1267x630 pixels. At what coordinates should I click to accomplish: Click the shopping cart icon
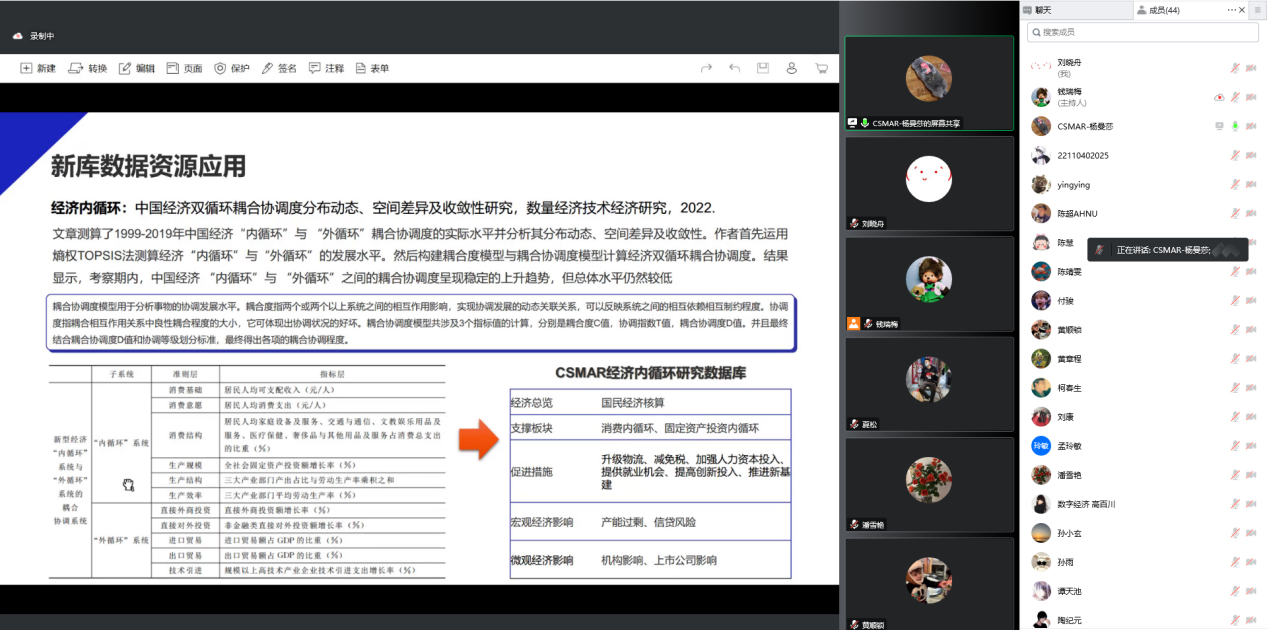click(x=821, y=68)
